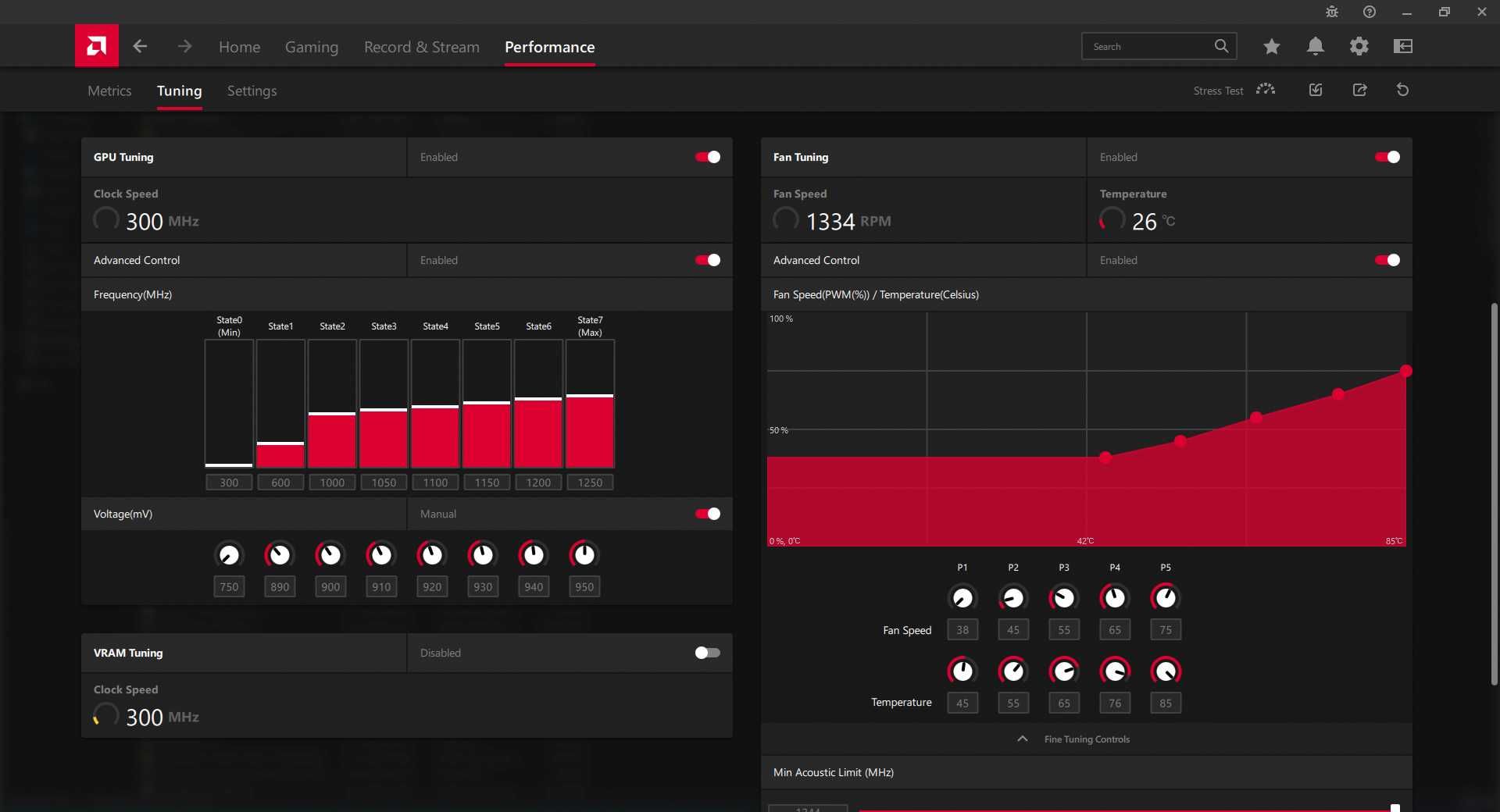
Task: Click the Stress Test label
Action: [1218, 91]
